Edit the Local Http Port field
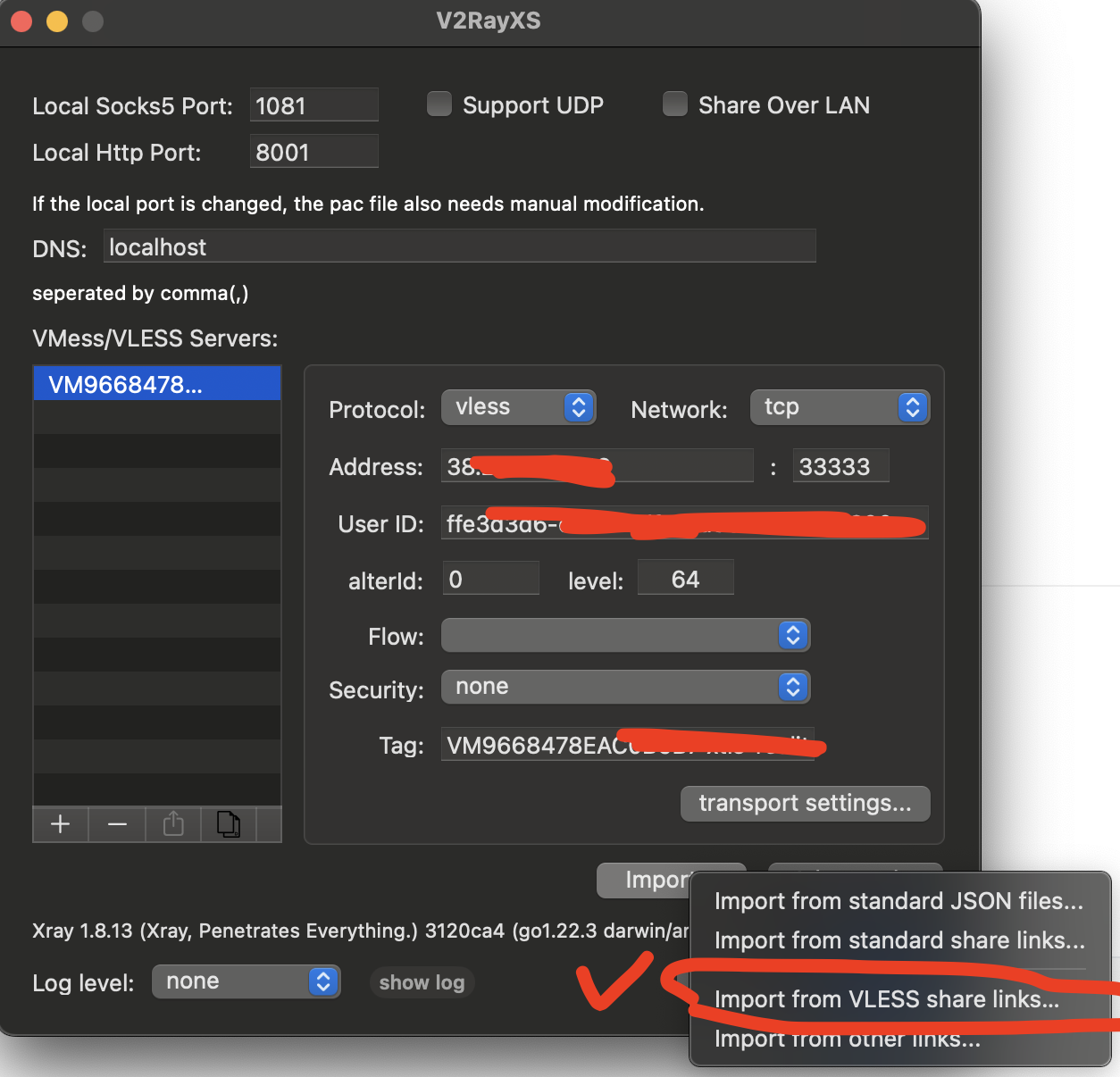The height and width of the screenshot is (1077, 1120). coord(314,151)
